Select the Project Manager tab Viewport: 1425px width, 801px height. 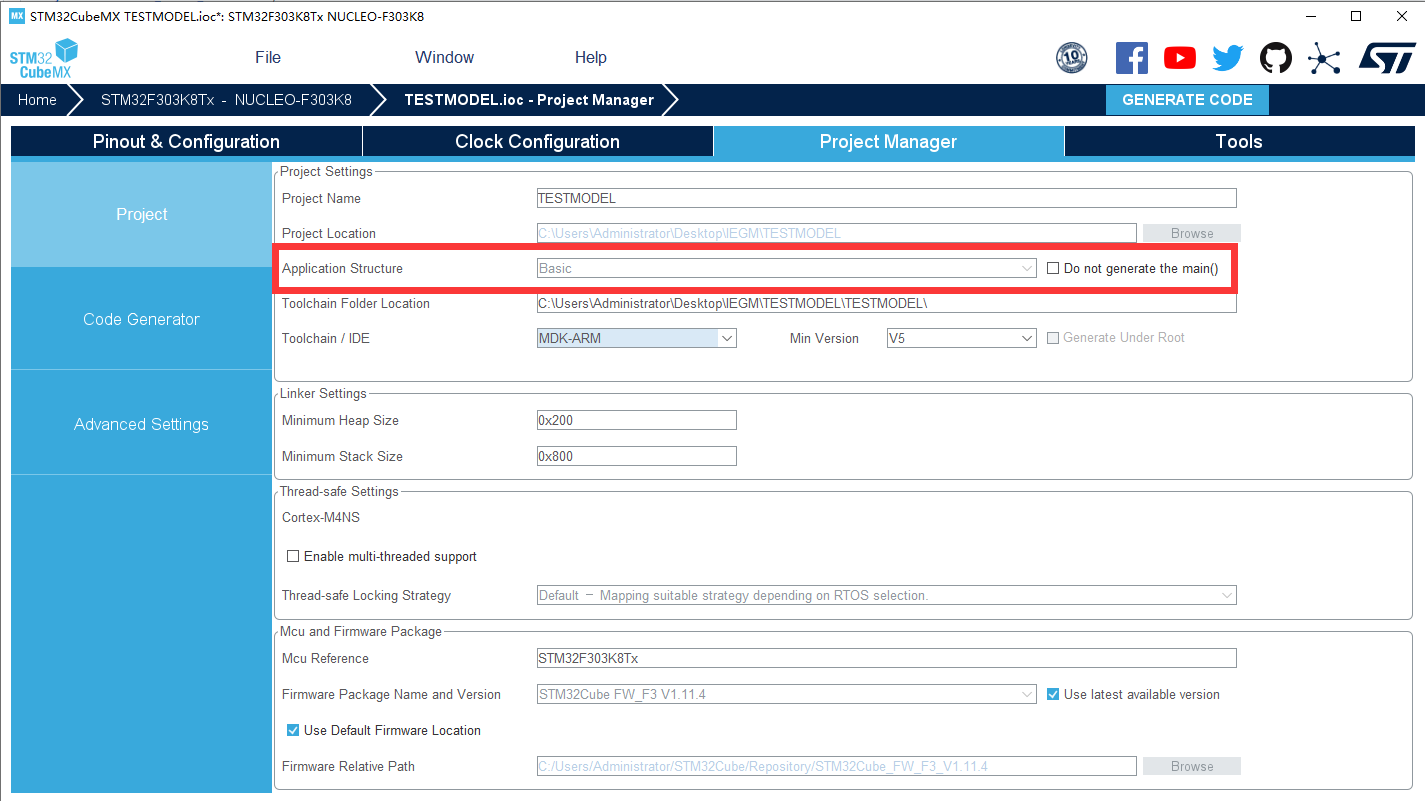888,141
